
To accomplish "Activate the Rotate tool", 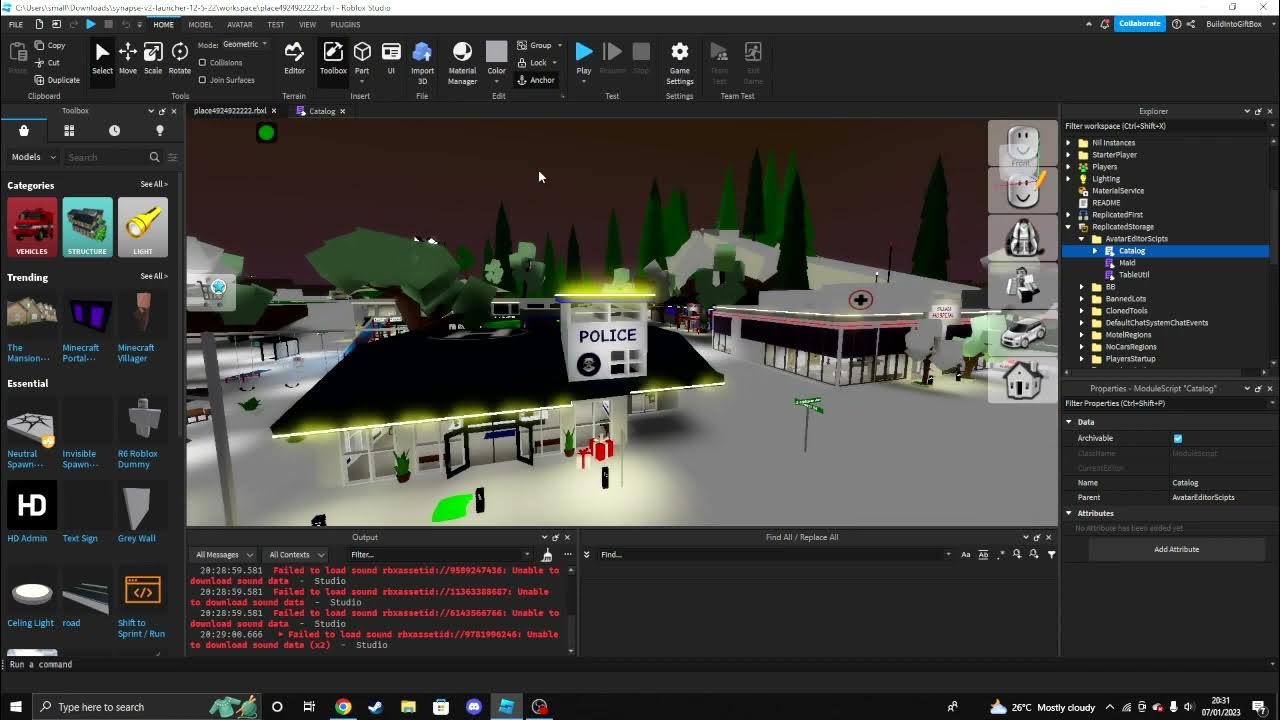I will 180,58.
